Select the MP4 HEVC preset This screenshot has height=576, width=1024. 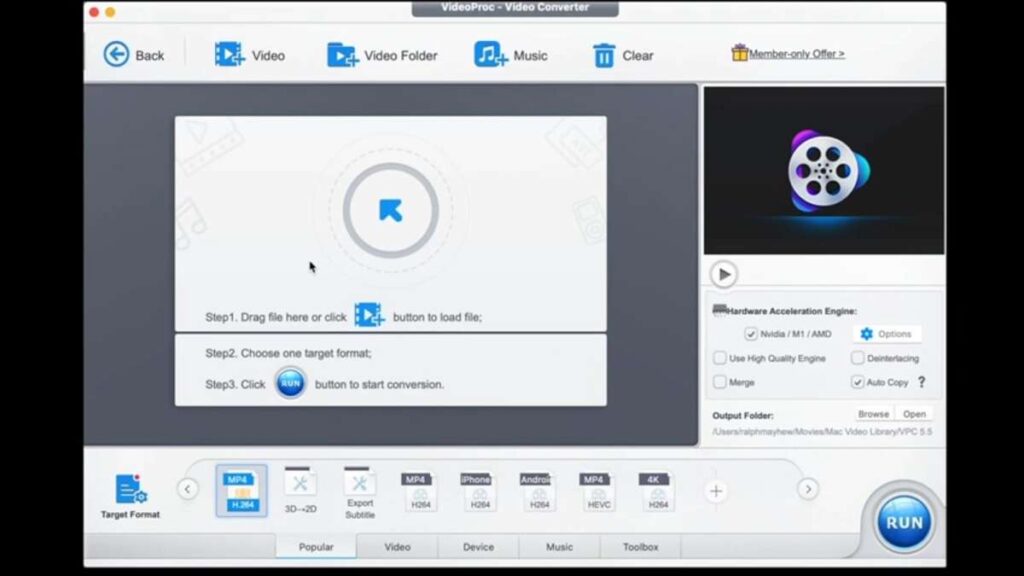[x=598, y=491]
